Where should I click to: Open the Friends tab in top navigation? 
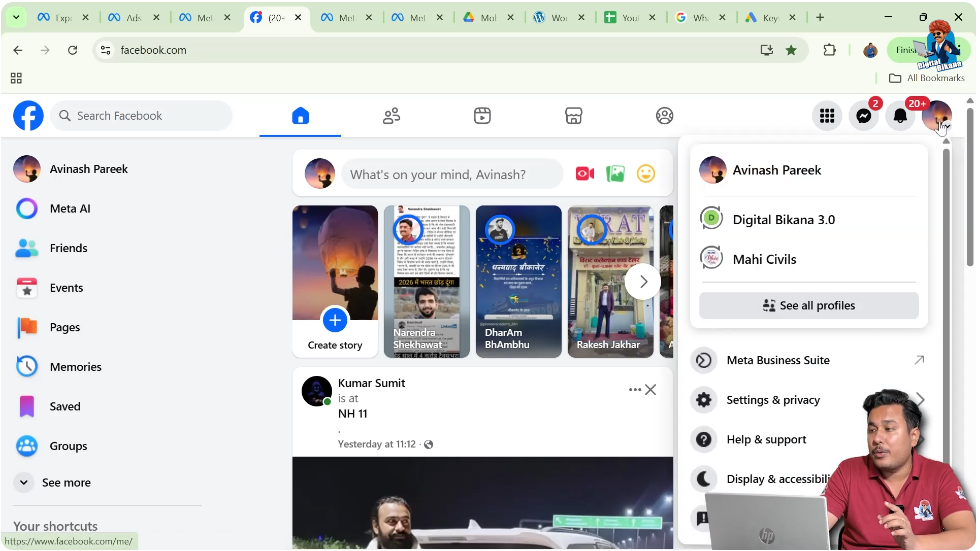(391, 116)
